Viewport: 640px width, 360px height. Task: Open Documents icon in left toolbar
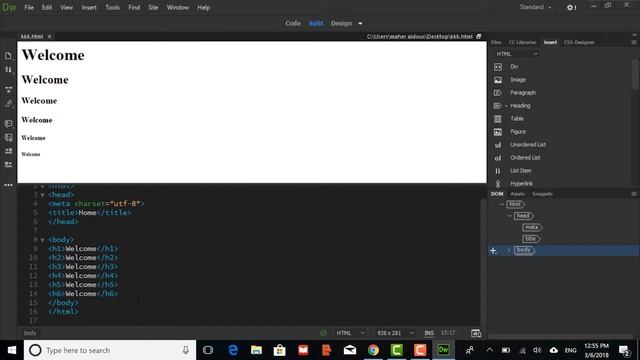8,56
